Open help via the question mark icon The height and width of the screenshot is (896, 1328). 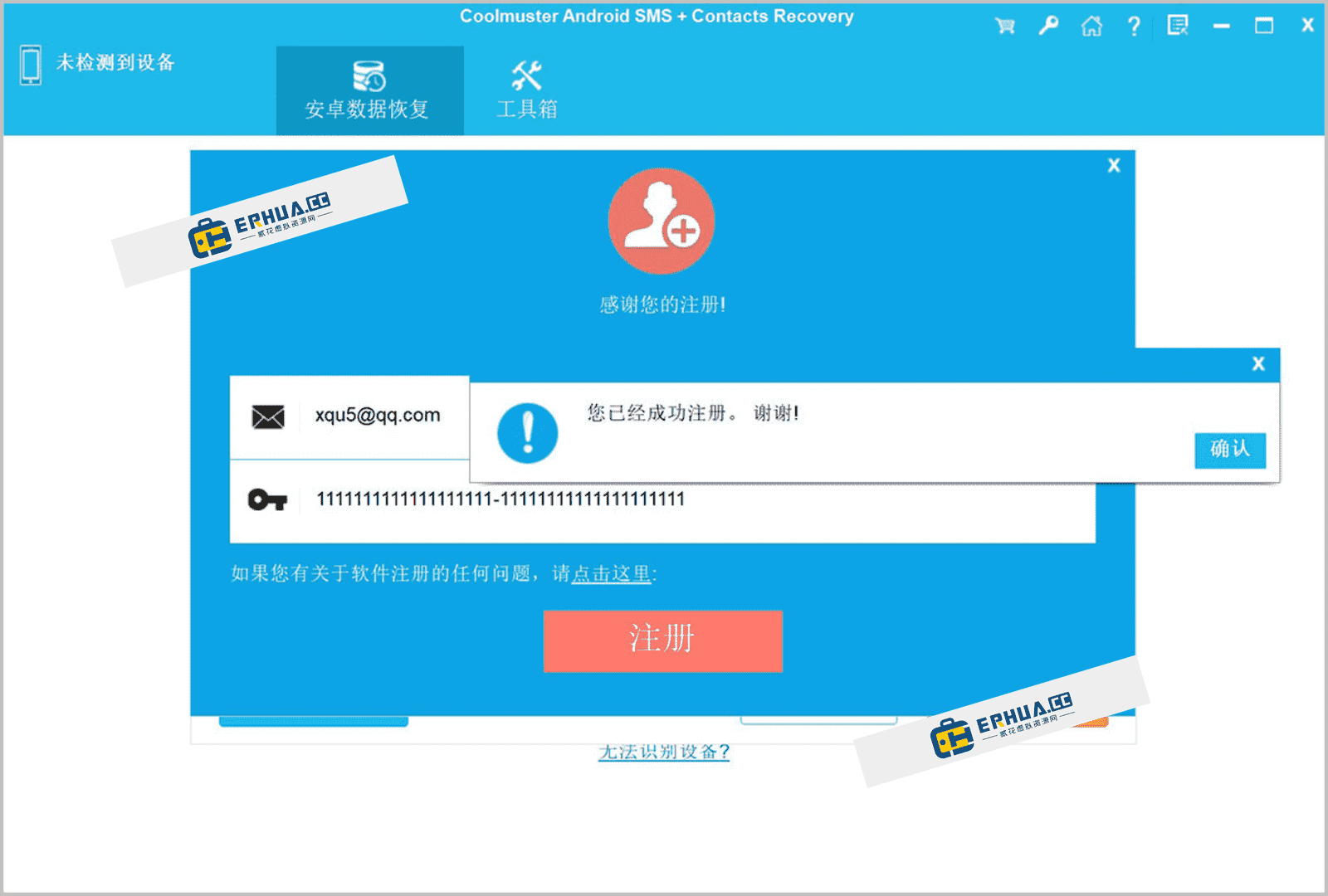tap(1134, 26)
